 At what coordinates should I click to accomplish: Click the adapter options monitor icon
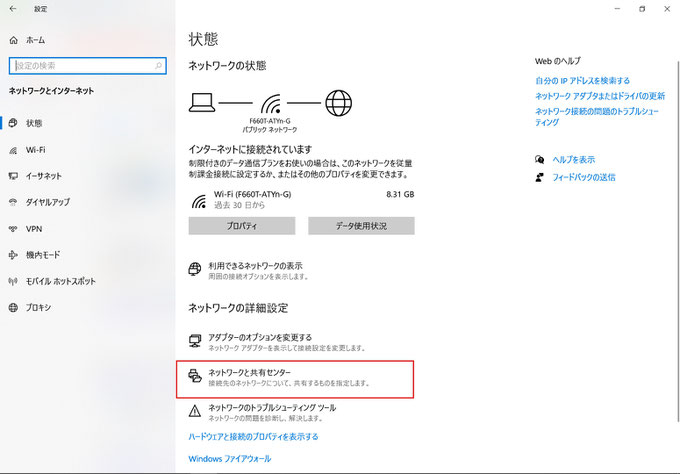(195, 341)
